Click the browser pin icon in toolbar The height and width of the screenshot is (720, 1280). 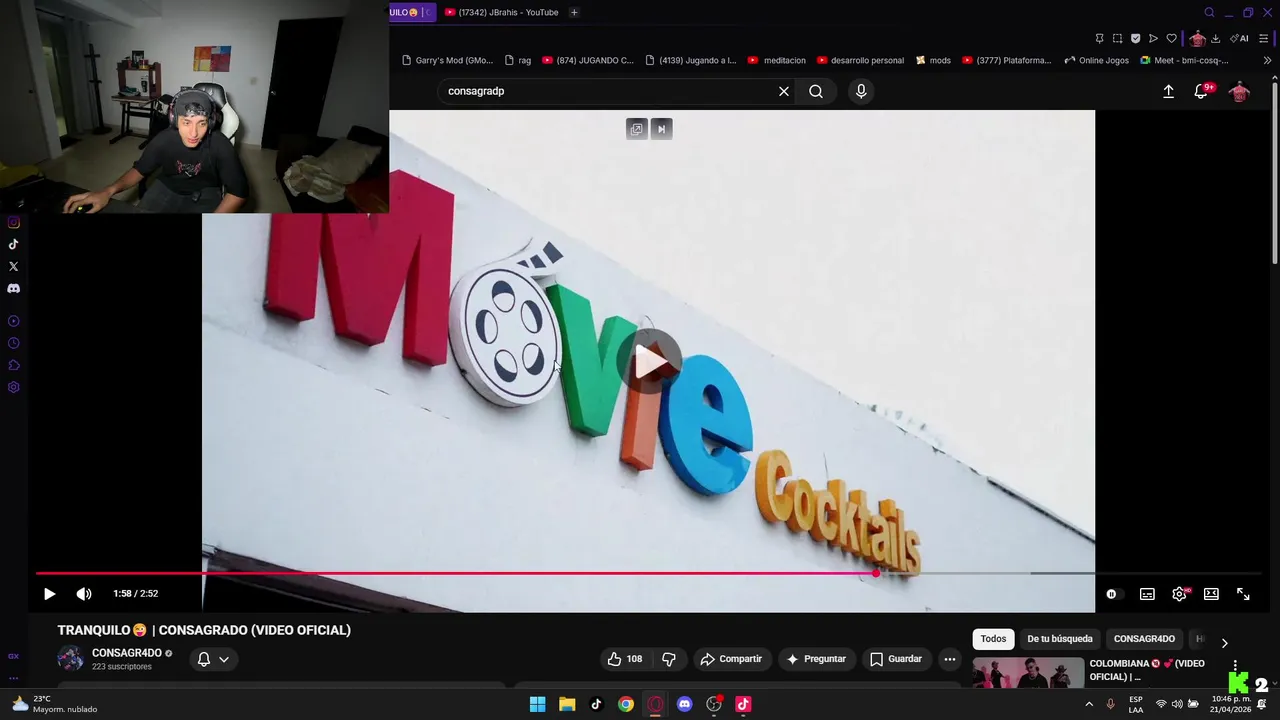pos(1099,38)
